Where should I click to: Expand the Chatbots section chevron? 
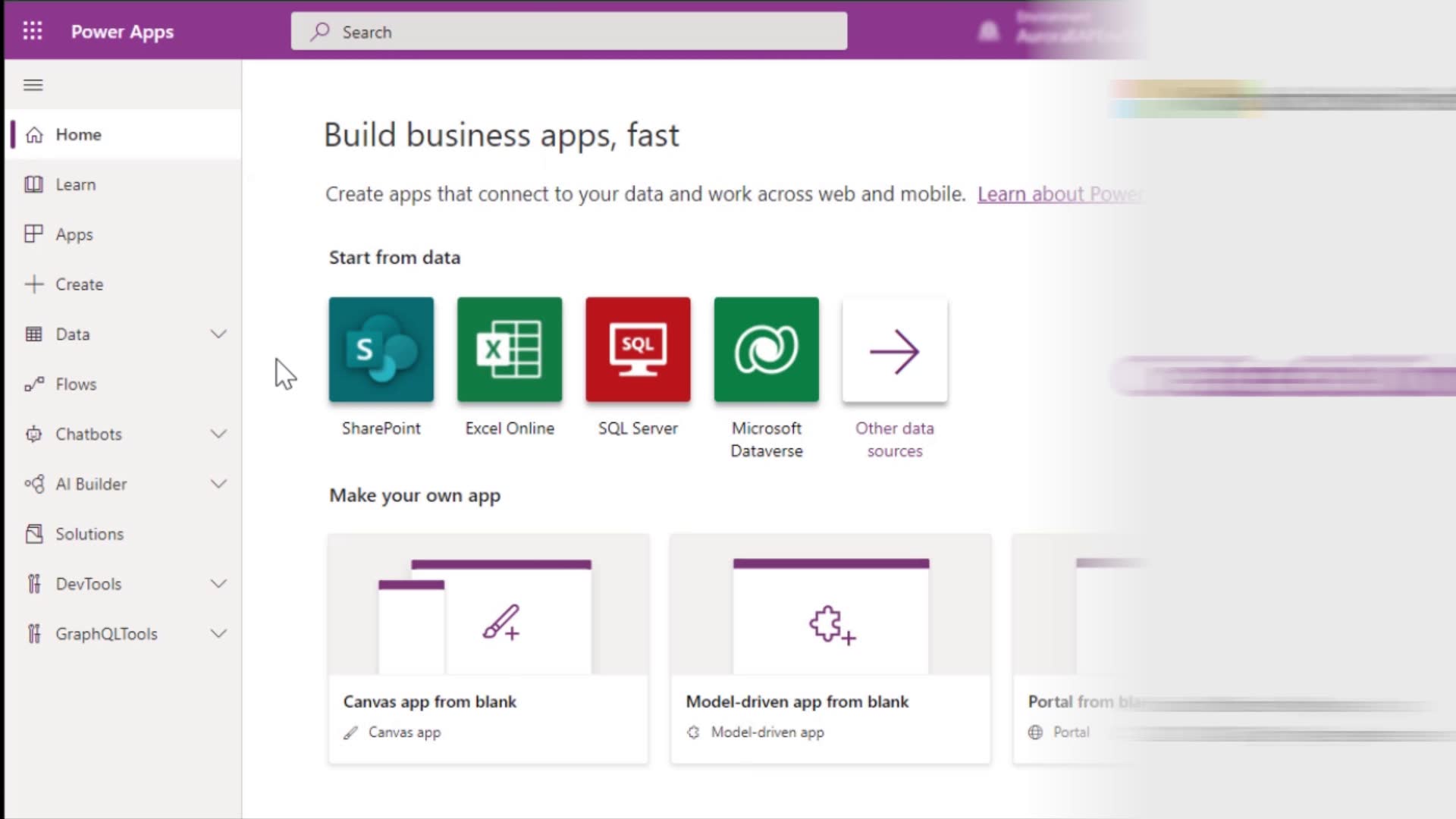218,435
